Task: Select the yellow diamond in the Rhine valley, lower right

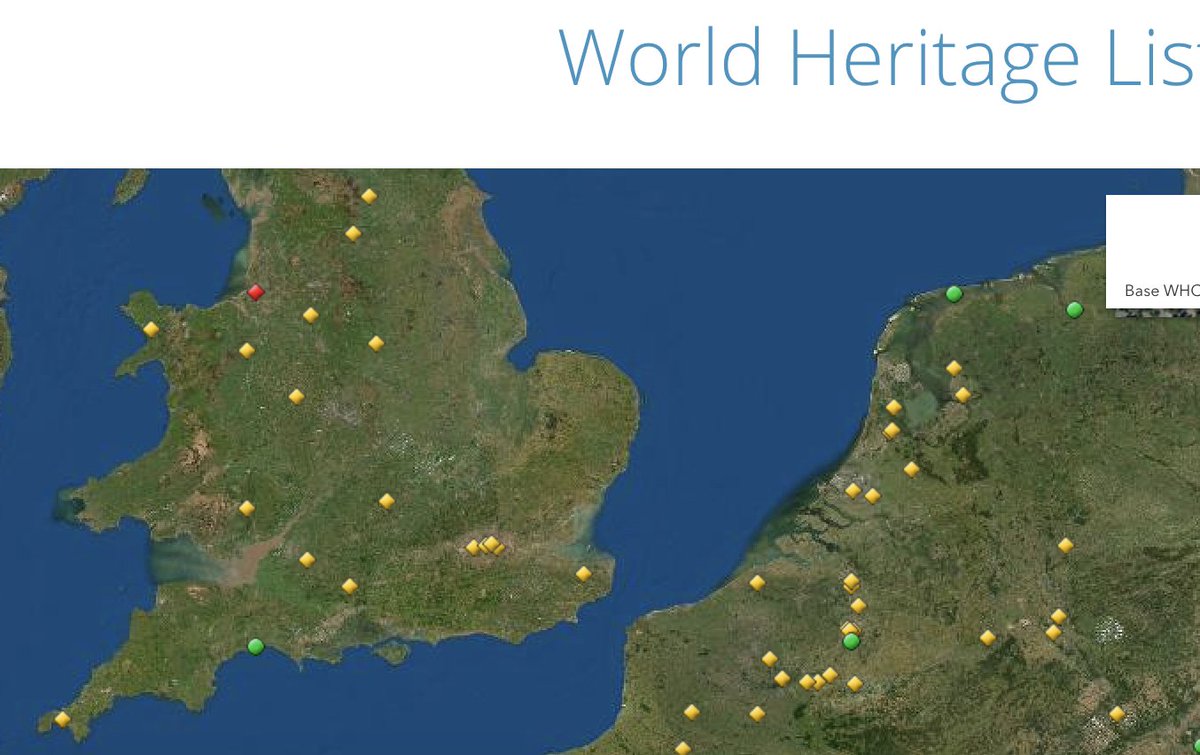Action: pyautogui.click(x=1117, y=714)
